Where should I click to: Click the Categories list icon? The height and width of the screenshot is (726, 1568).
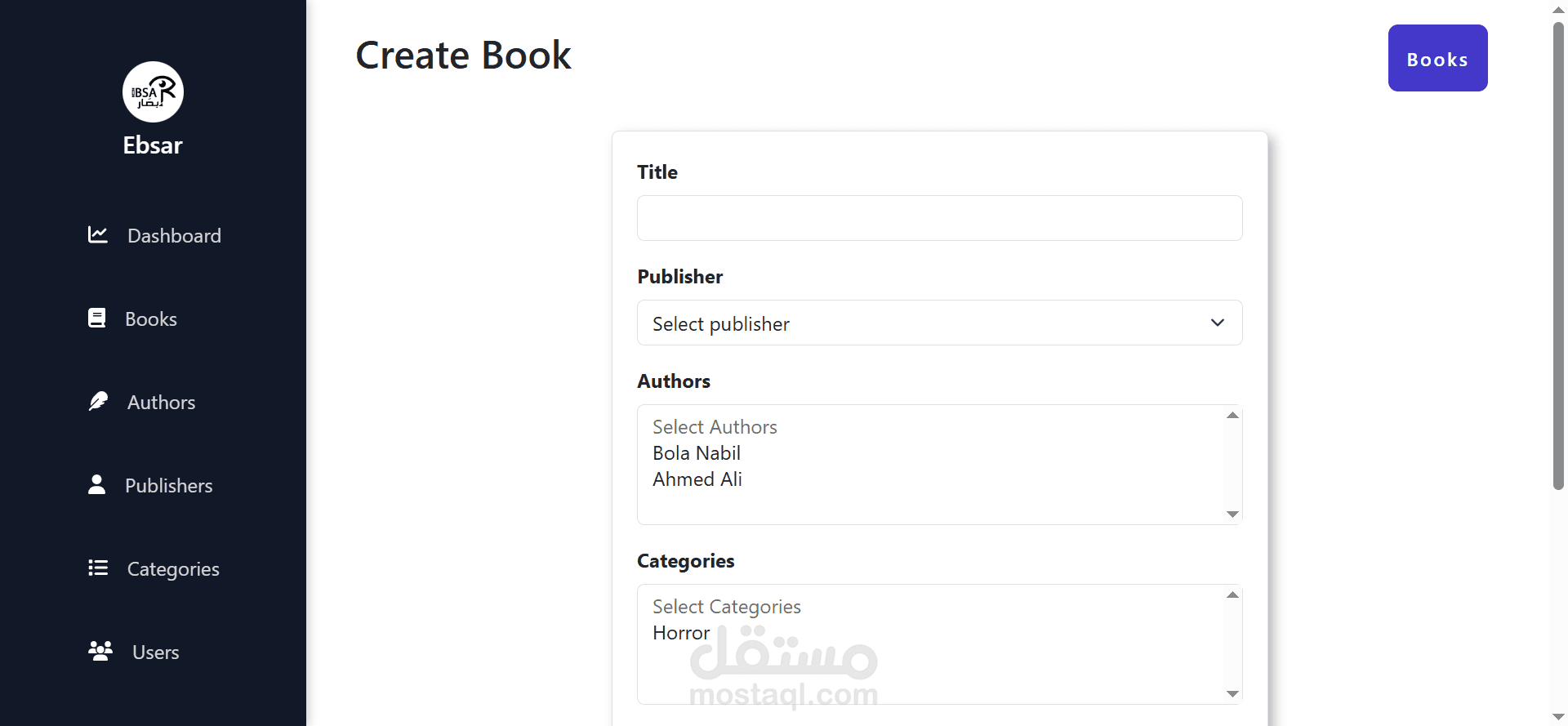(x=98, y=568)
